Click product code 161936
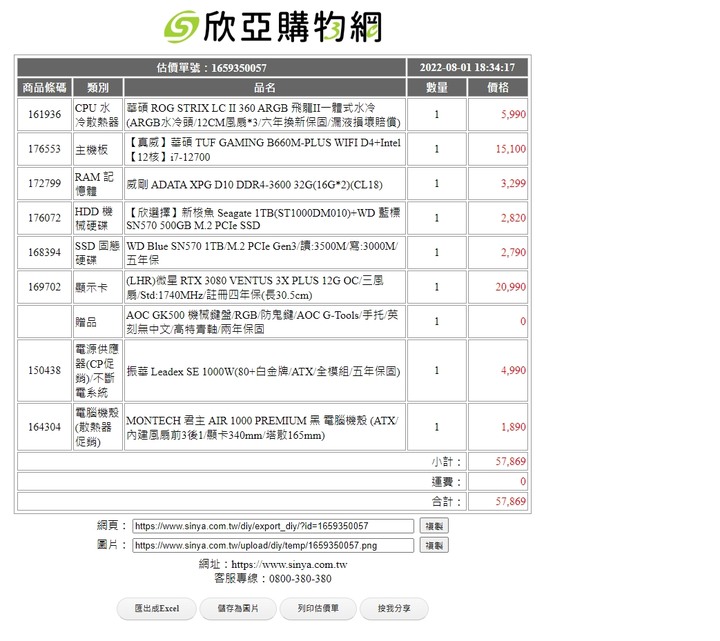 pos(44,114)
